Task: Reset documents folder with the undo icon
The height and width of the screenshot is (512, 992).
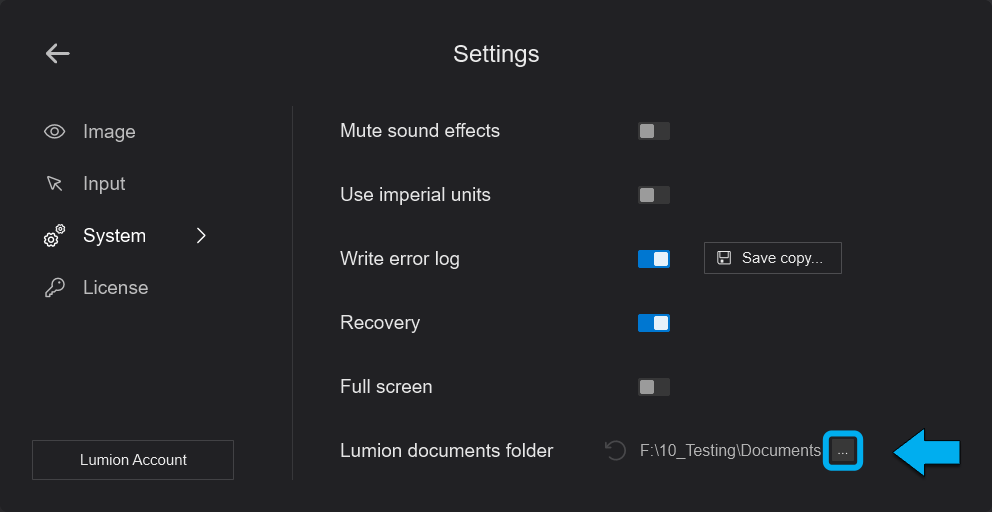Action: 615,451
